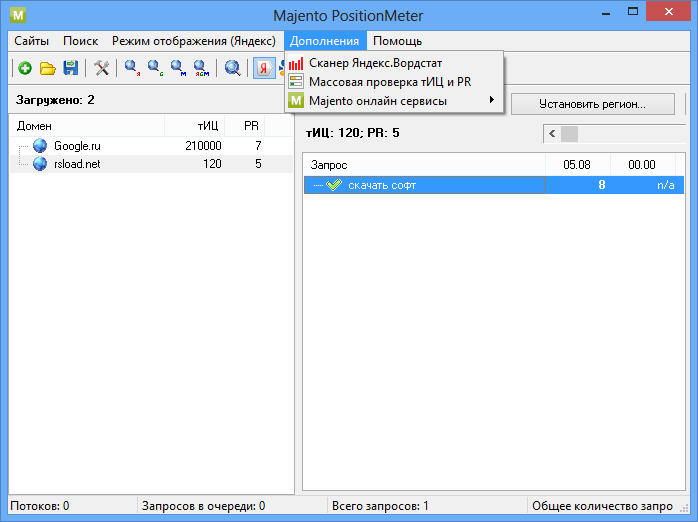Minimize the Majento PositionMeter window

(x=605, y=12)
